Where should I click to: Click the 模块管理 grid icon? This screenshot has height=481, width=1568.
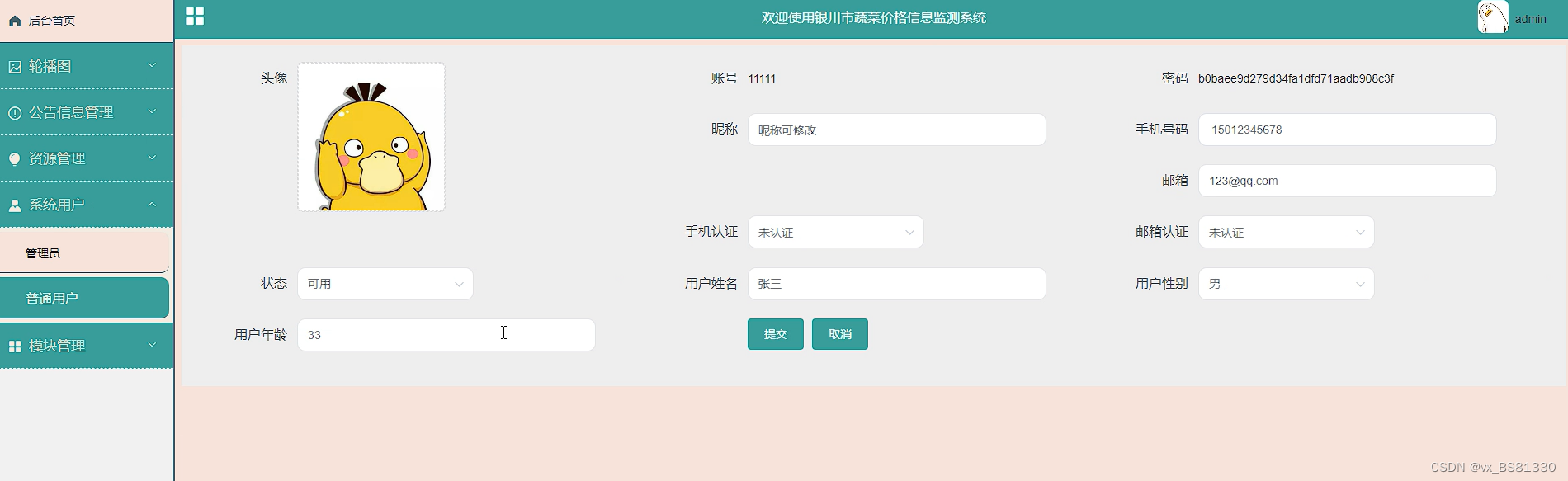click(x=15, y=347)
